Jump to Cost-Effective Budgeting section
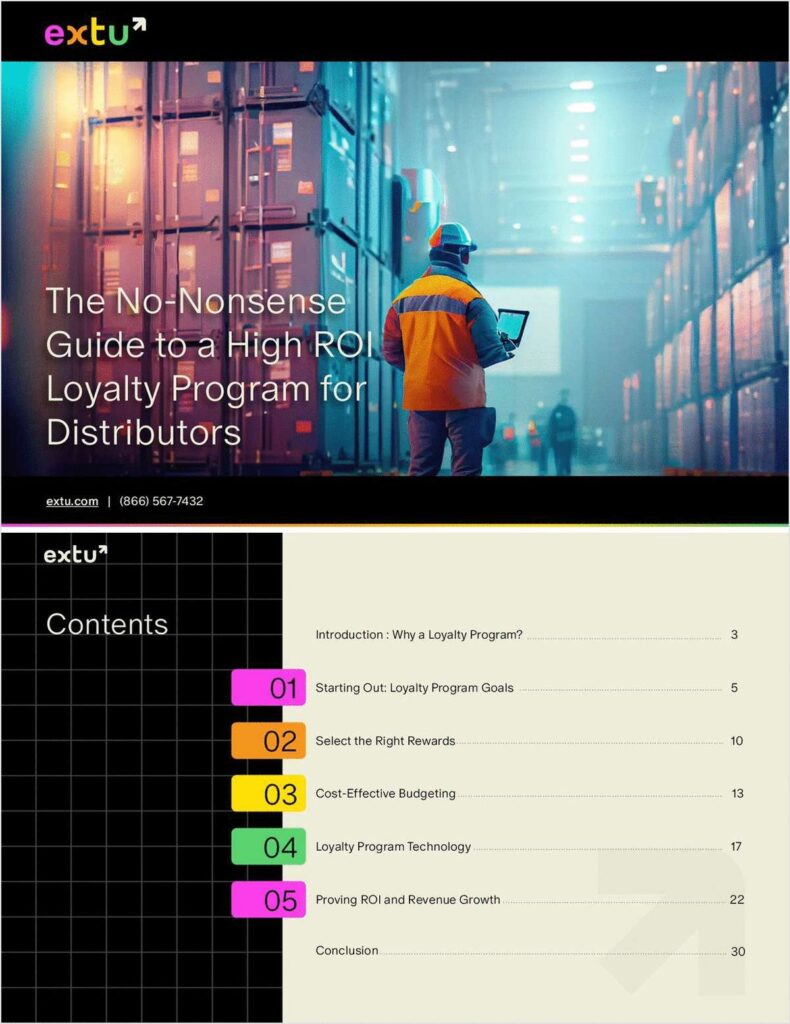The height and width of the screenshot is (1024, 790). 385,794
